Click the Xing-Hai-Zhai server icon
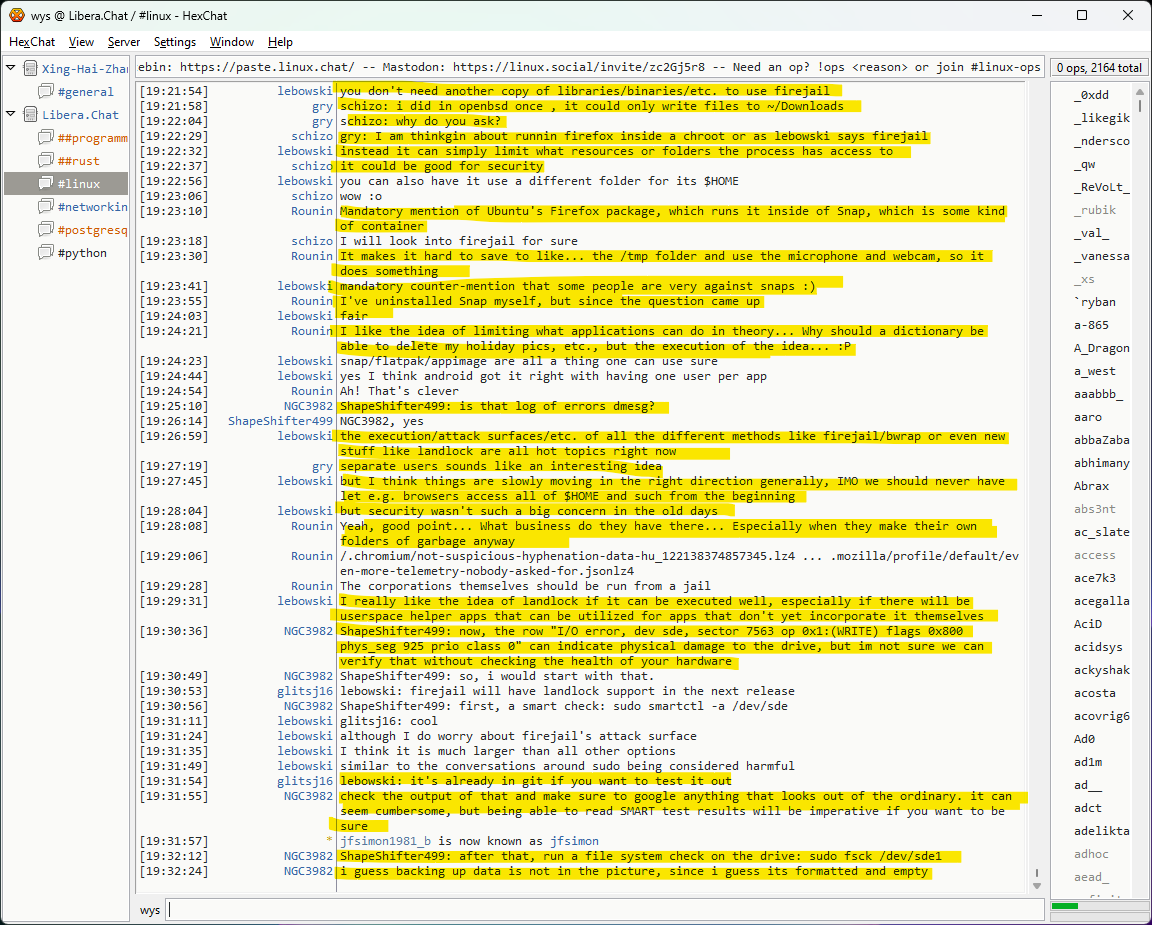 [29, 69]
